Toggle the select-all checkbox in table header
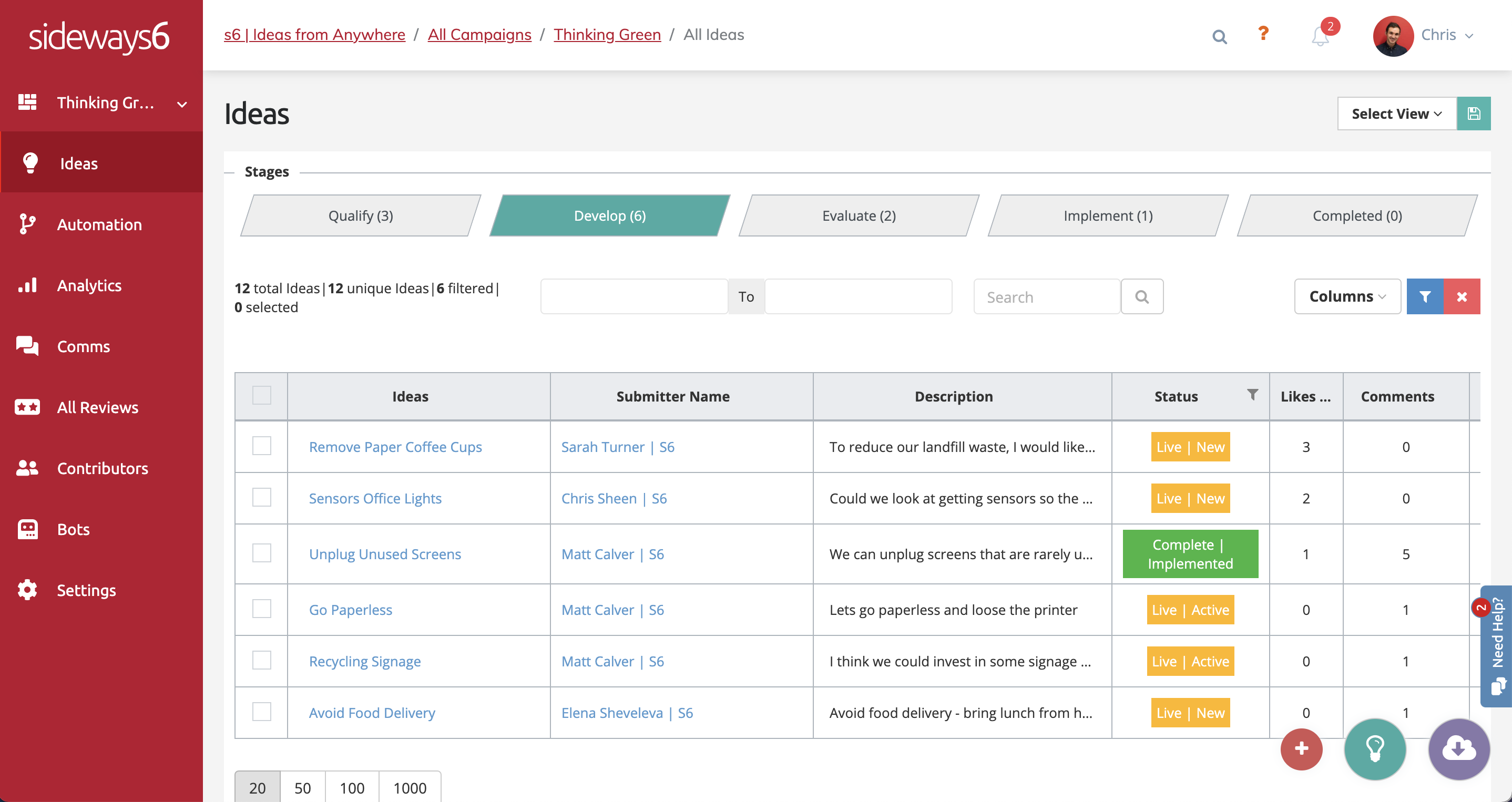Image resolution: width=1512 pixels, height=802 pixels. (261, 395)
